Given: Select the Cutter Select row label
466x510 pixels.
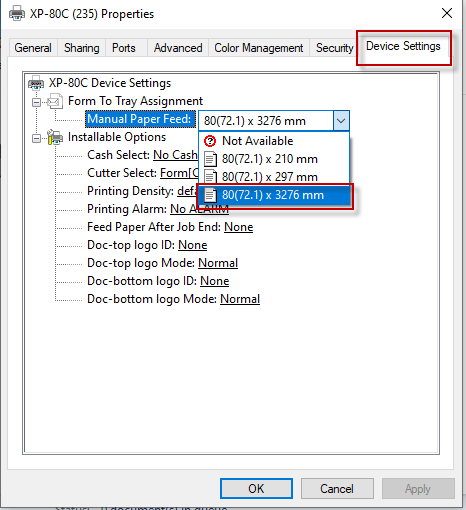Looking at the screenshot, I should click(122, 173).
